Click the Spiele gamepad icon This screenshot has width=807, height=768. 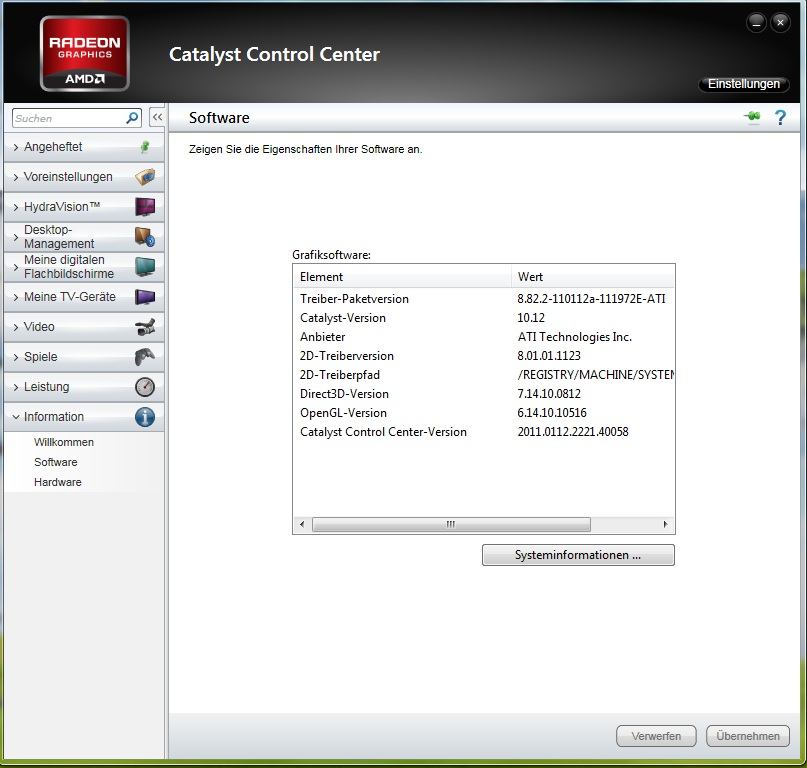click(145, 357)
